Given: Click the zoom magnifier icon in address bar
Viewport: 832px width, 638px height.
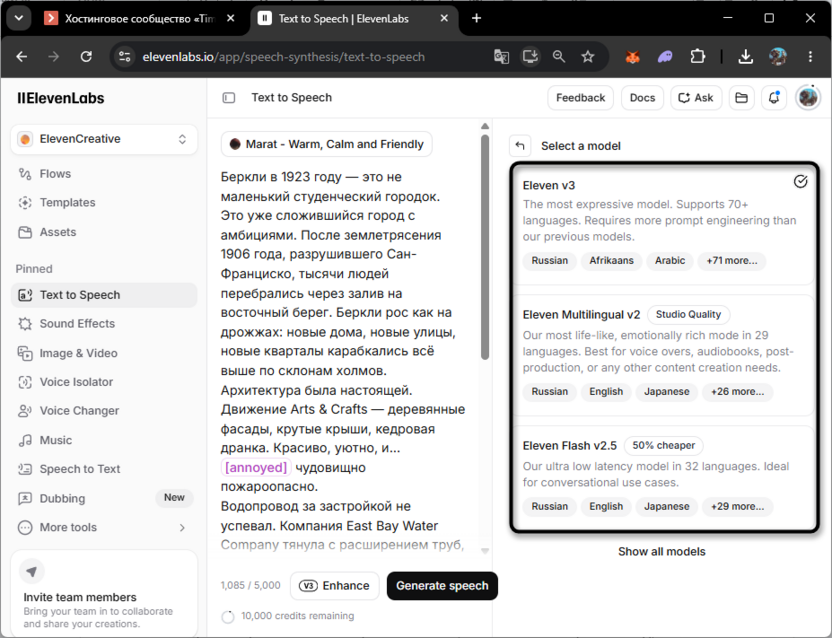Looking at the screenshot, I should 559,56.
